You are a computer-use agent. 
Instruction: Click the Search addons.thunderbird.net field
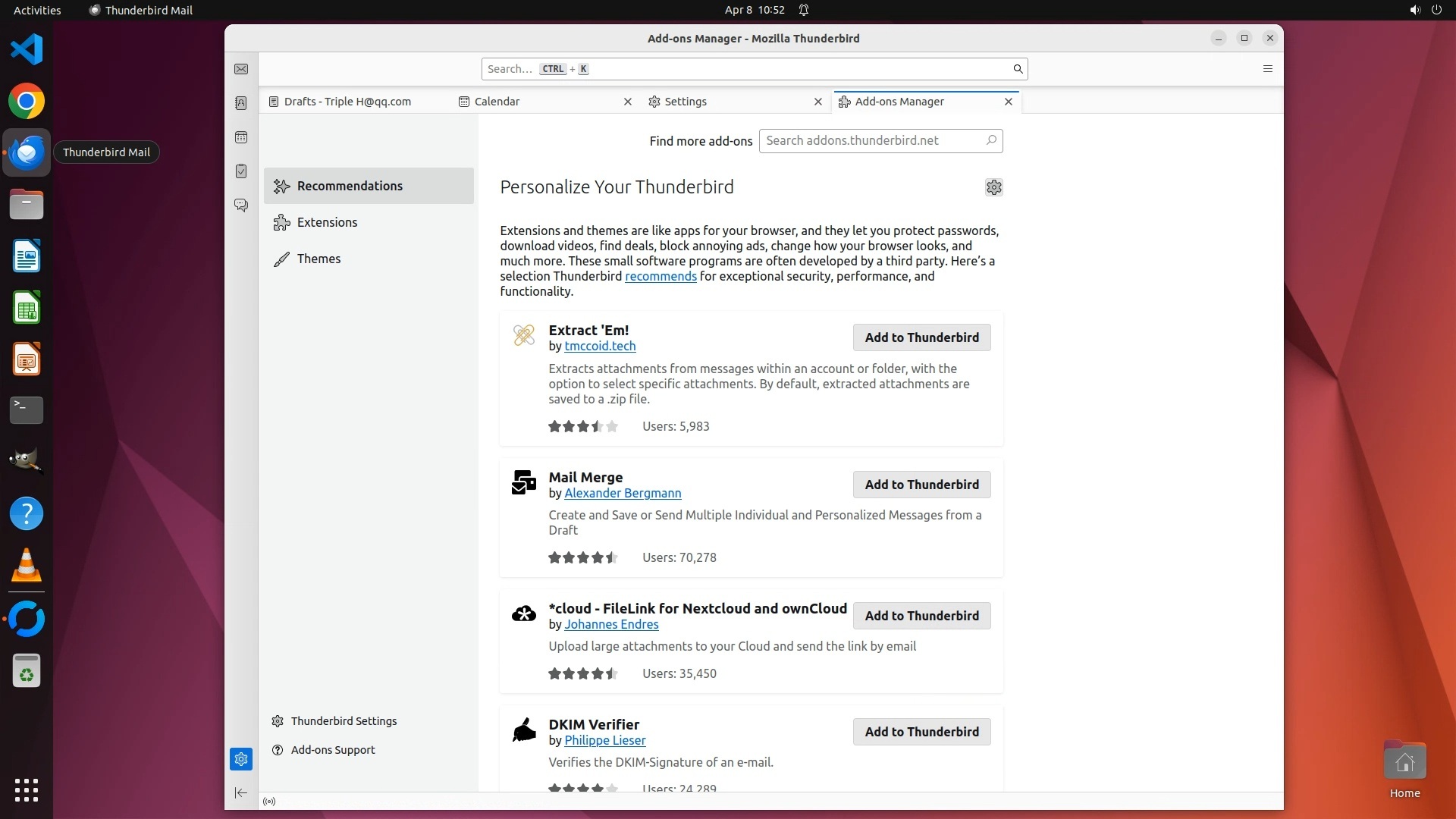(x=872, y=141)
